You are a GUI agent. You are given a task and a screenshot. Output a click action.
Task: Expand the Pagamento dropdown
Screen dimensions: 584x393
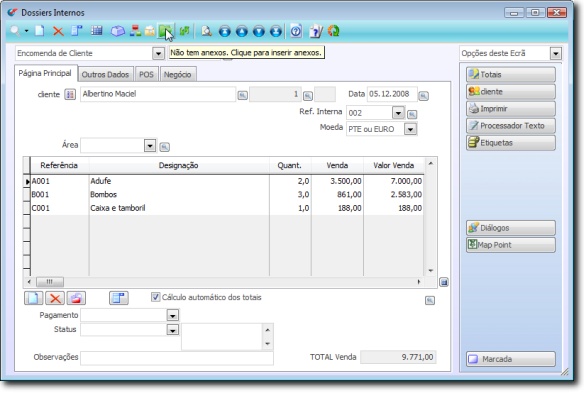[x=172, y=316]
